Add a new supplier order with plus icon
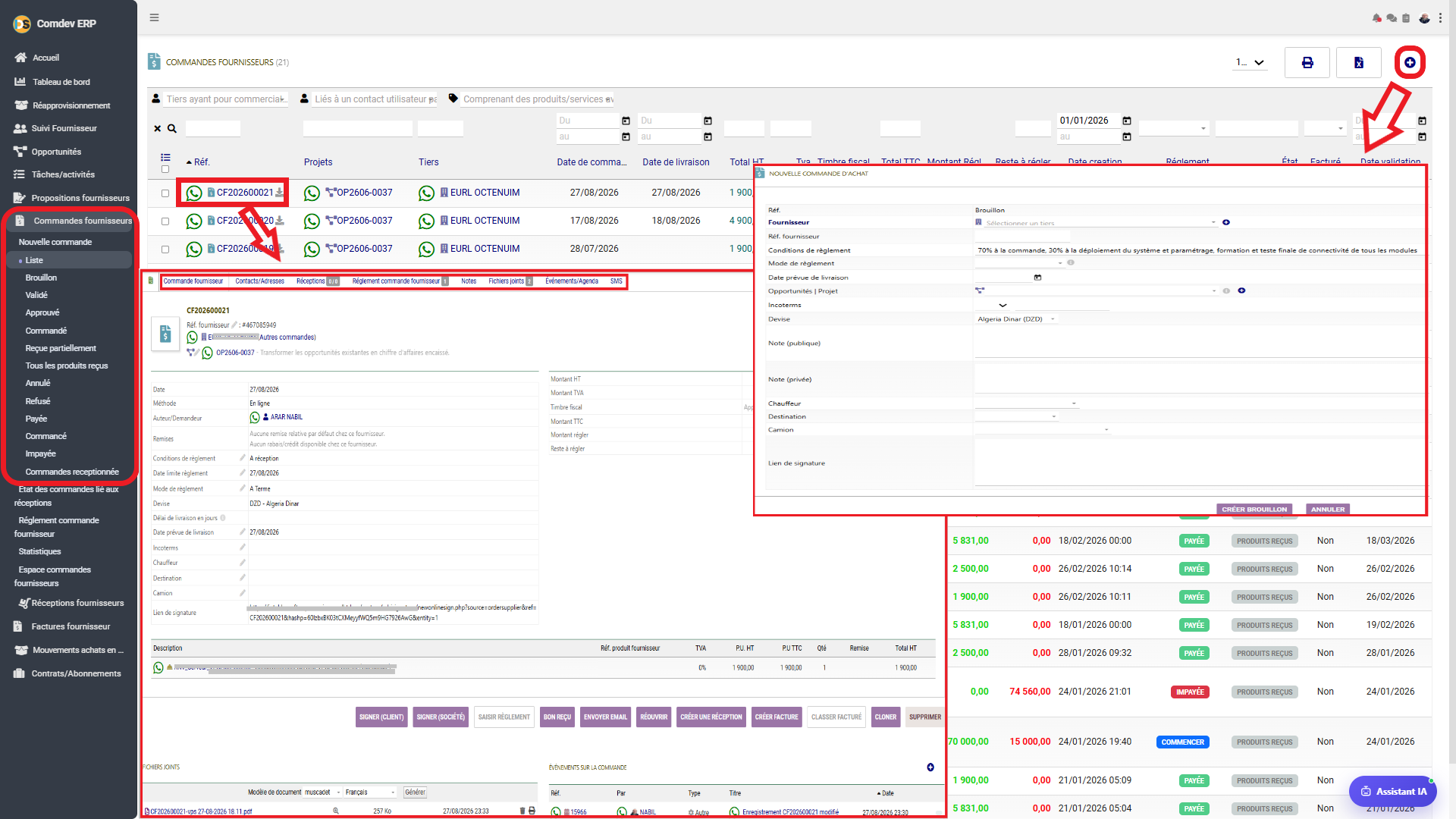Image resolution: width=1456 pixels, height=819 pixels. 1410,62
